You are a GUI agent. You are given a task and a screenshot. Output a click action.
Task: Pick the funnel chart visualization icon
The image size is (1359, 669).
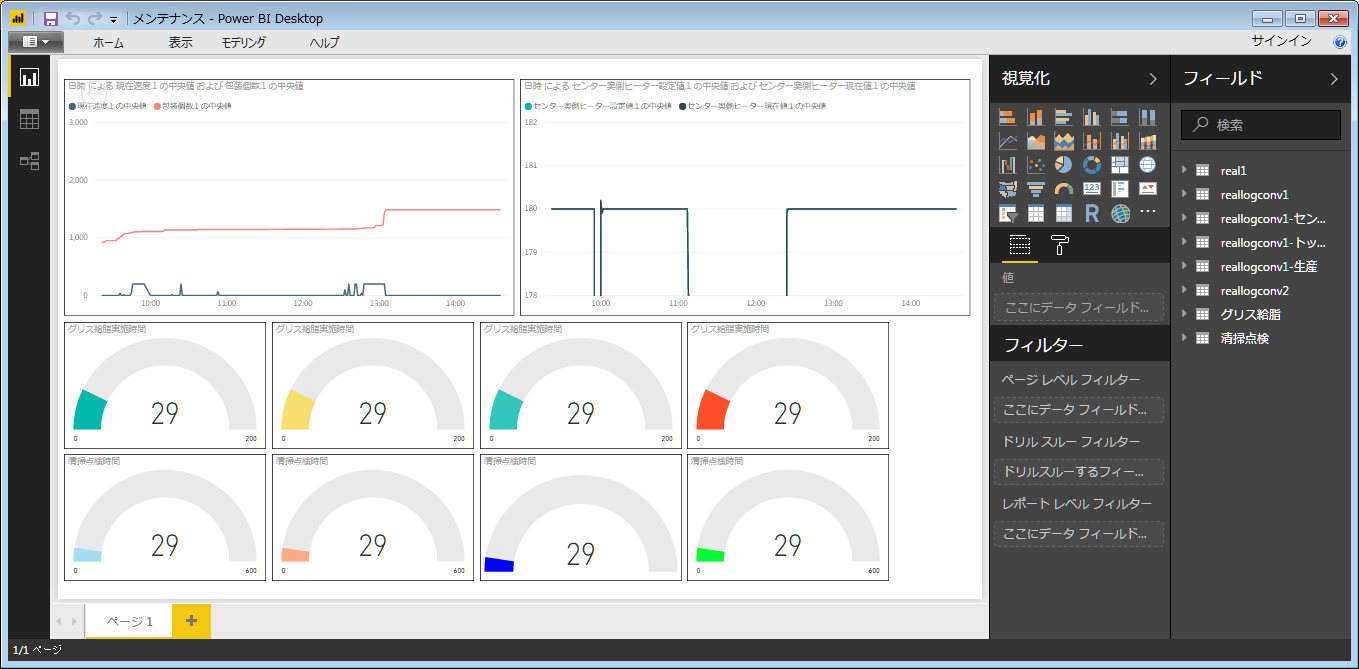tap(1036, 189)
